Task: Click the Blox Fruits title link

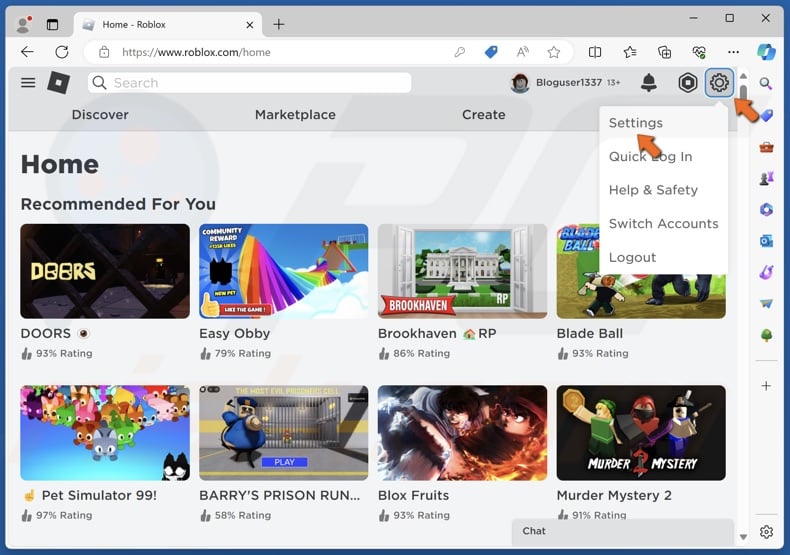Action: click(413, 496)
